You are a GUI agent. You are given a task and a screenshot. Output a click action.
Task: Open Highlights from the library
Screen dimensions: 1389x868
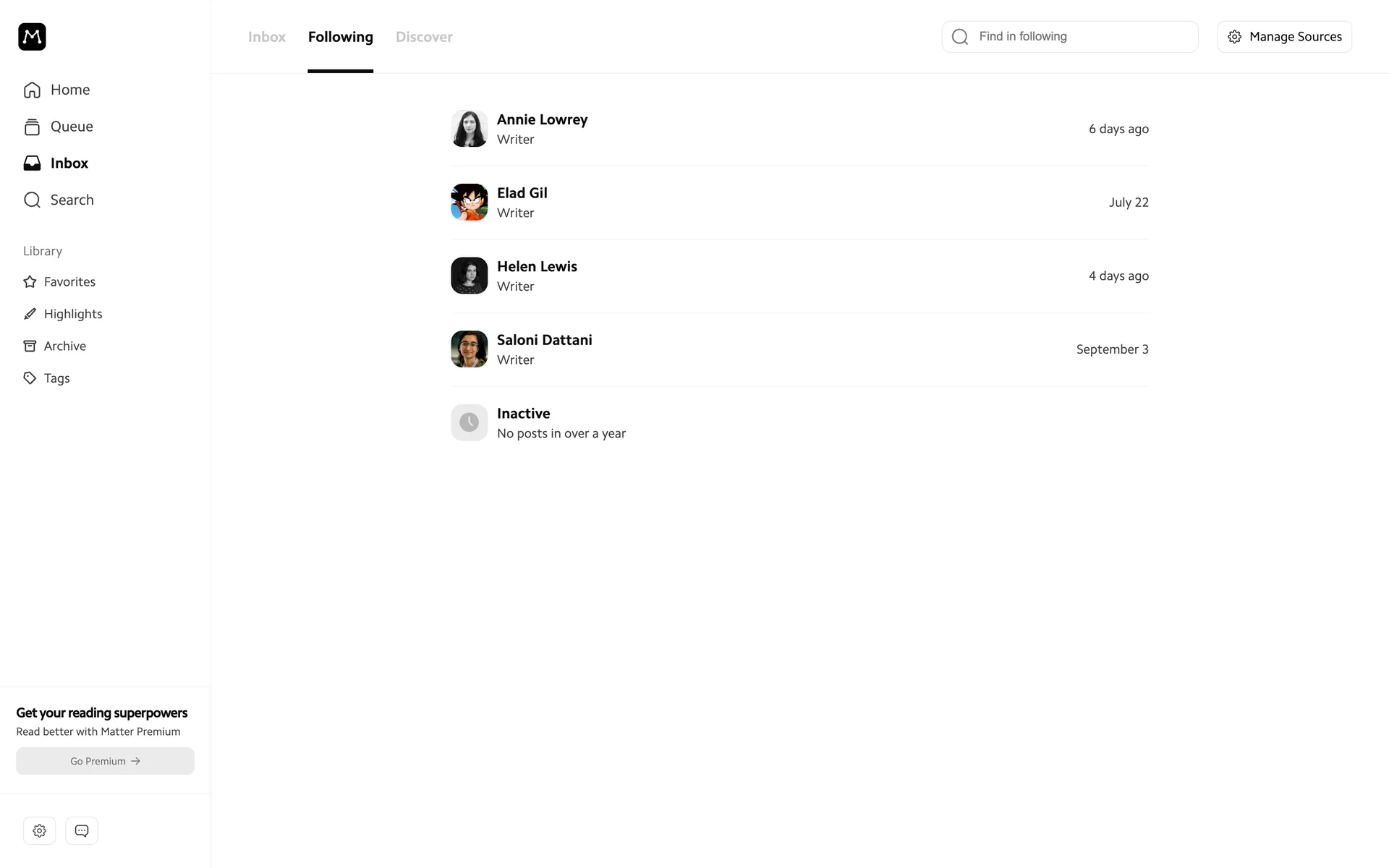tap(72, 314)
